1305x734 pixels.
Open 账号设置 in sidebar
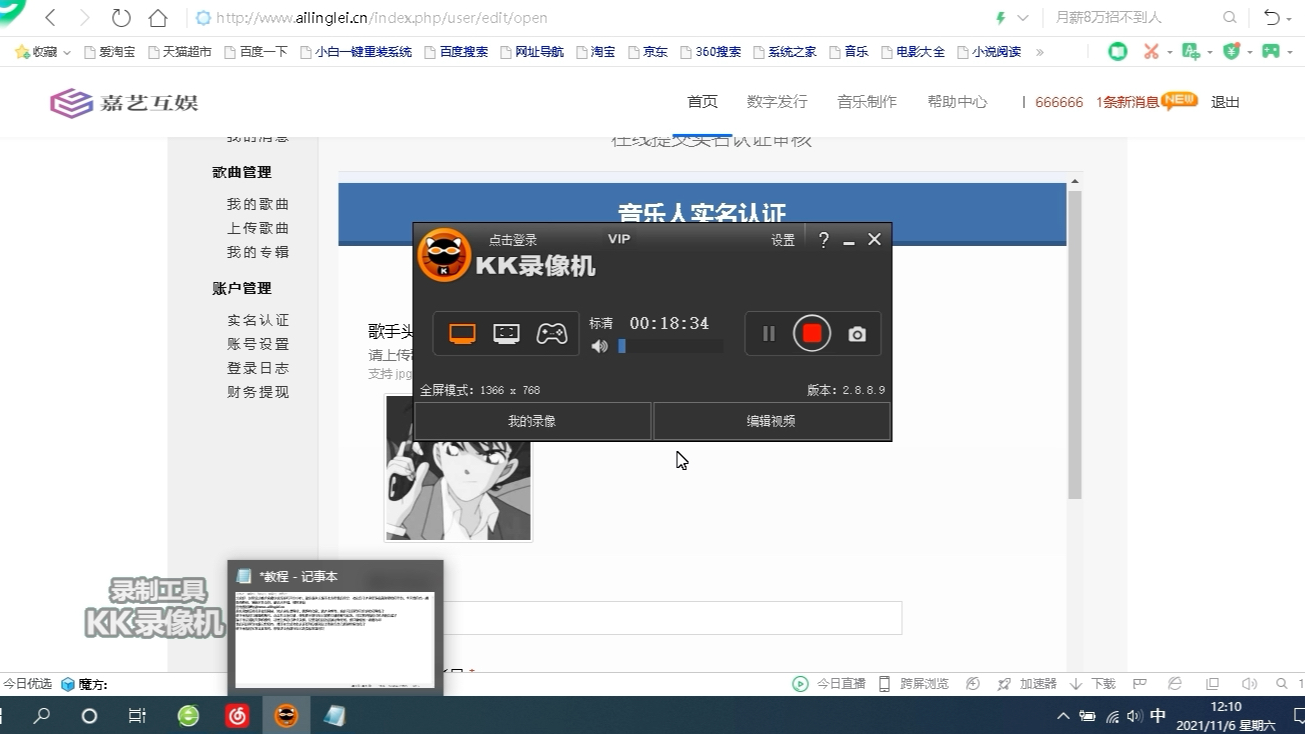[x=258, y=344]
